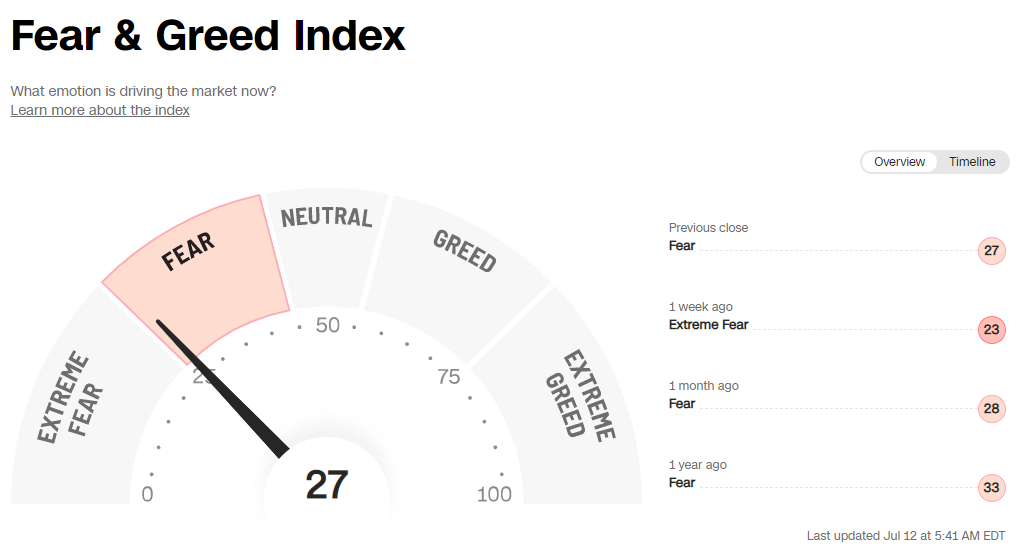
Task: Click the Fear & Greed Index heading
Action: 208,37
